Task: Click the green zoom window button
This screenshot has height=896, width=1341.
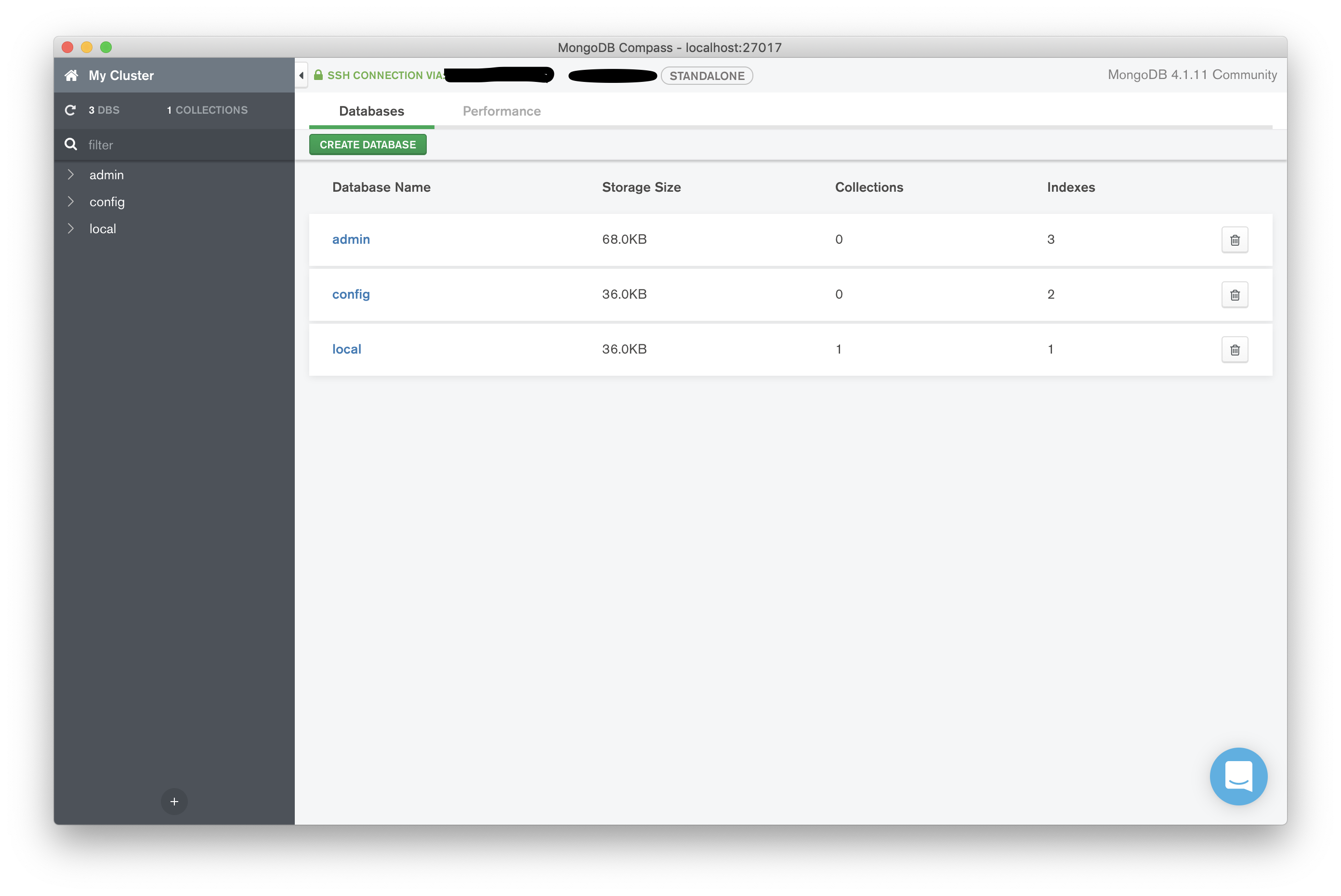Action: 105,47
